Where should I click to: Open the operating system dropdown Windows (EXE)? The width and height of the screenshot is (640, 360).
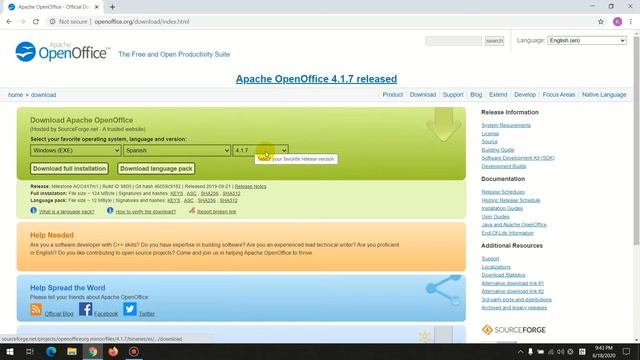76,150
